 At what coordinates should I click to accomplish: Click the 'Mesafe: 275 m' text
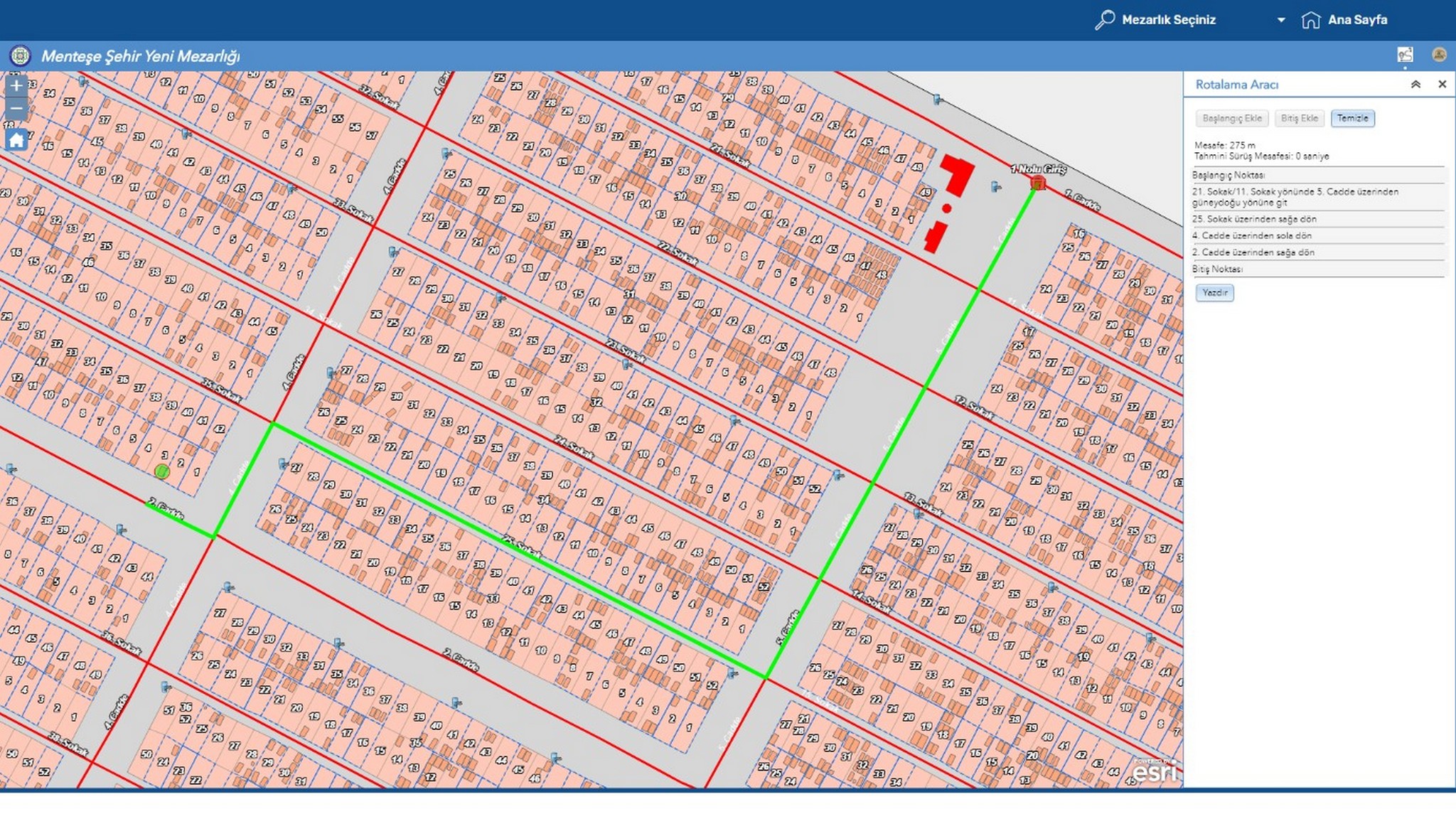click(1225, 145)
